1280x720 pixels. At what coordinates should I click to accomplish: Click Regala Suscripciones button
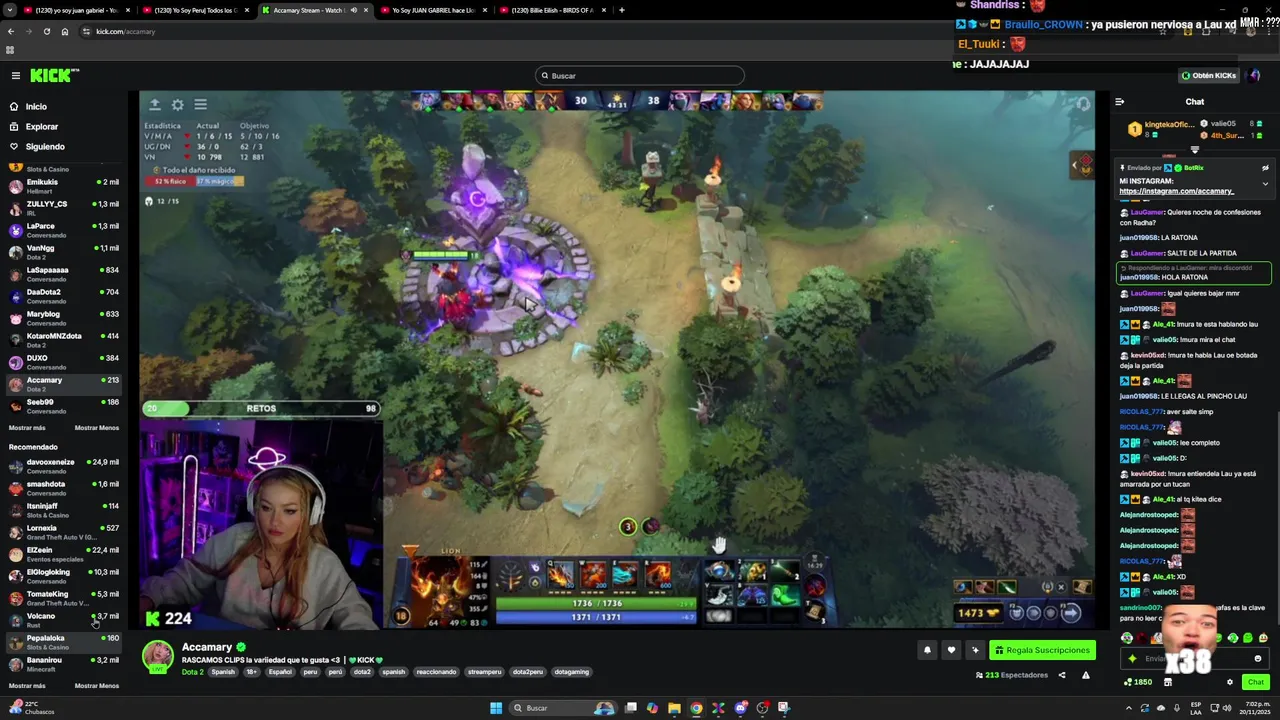pos(1042,650)
